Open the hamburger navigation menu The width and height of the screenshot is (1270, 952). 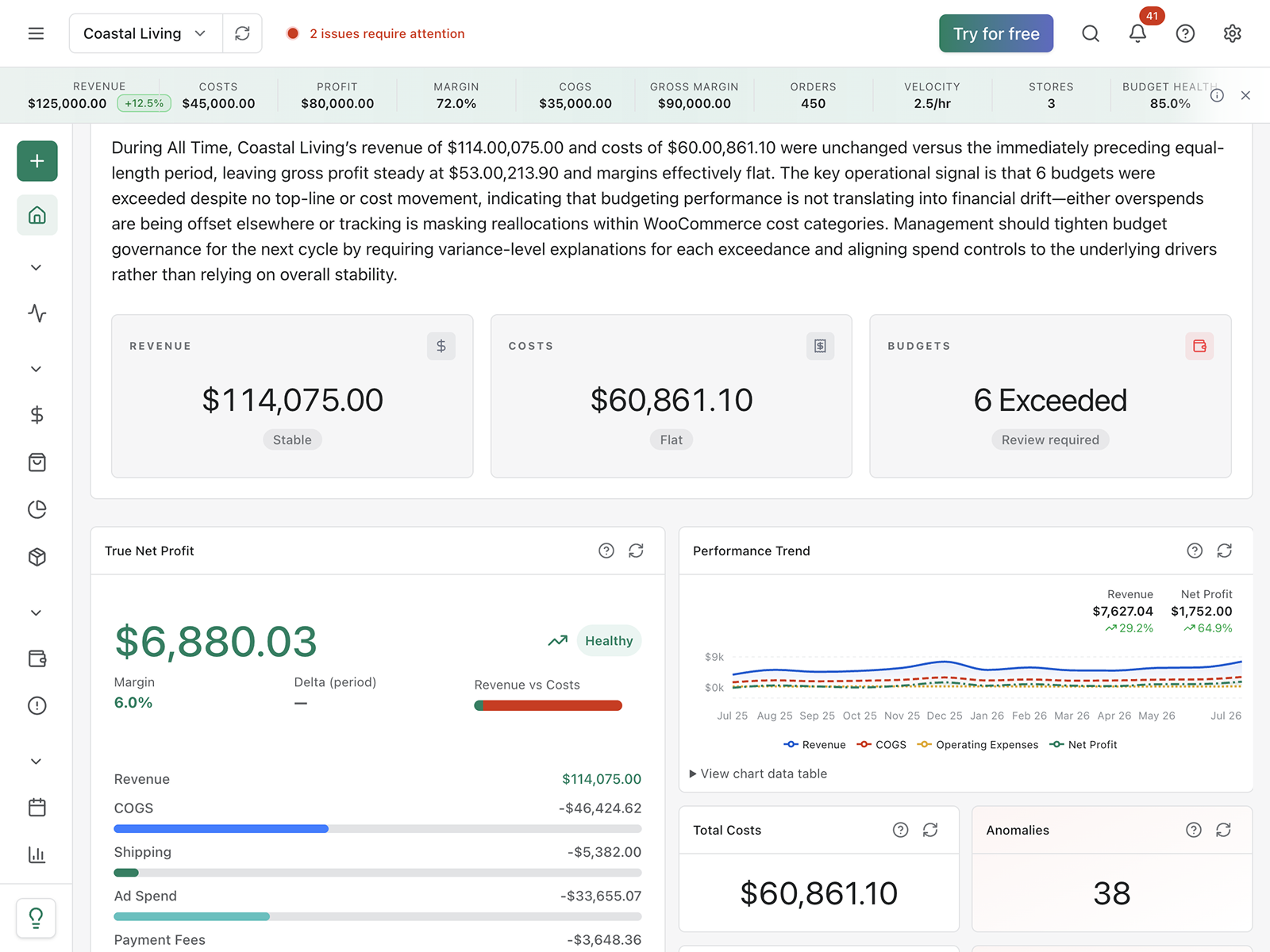[x=36, y=33]
